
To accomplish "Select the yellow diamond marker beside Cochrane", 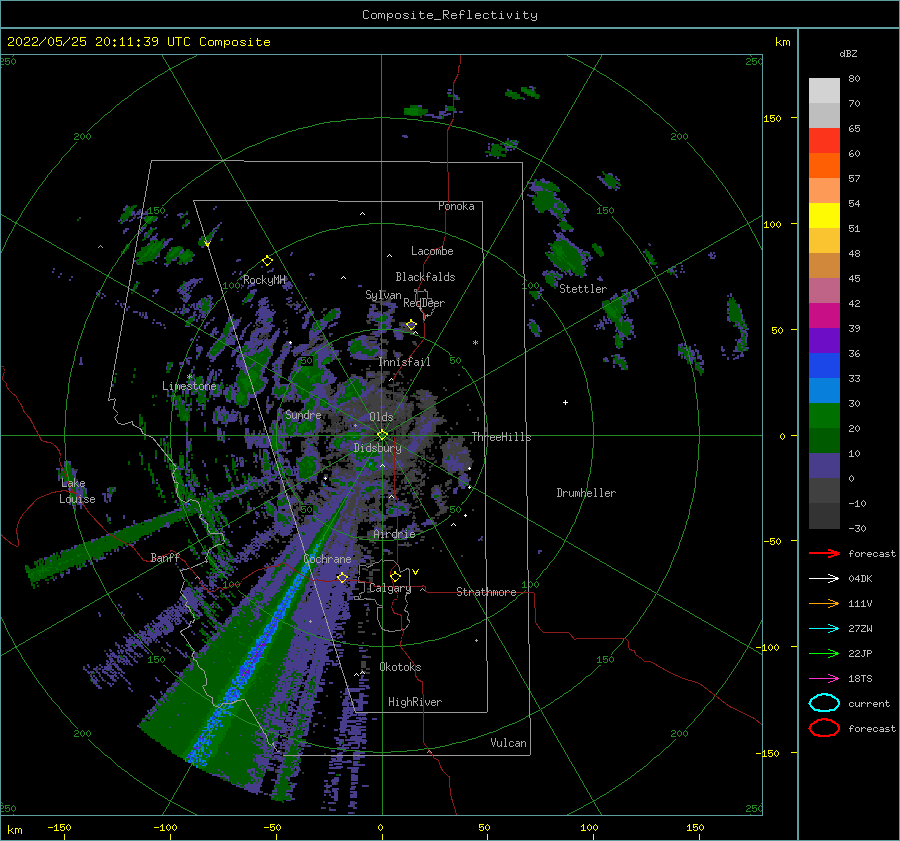I will 342,577.
